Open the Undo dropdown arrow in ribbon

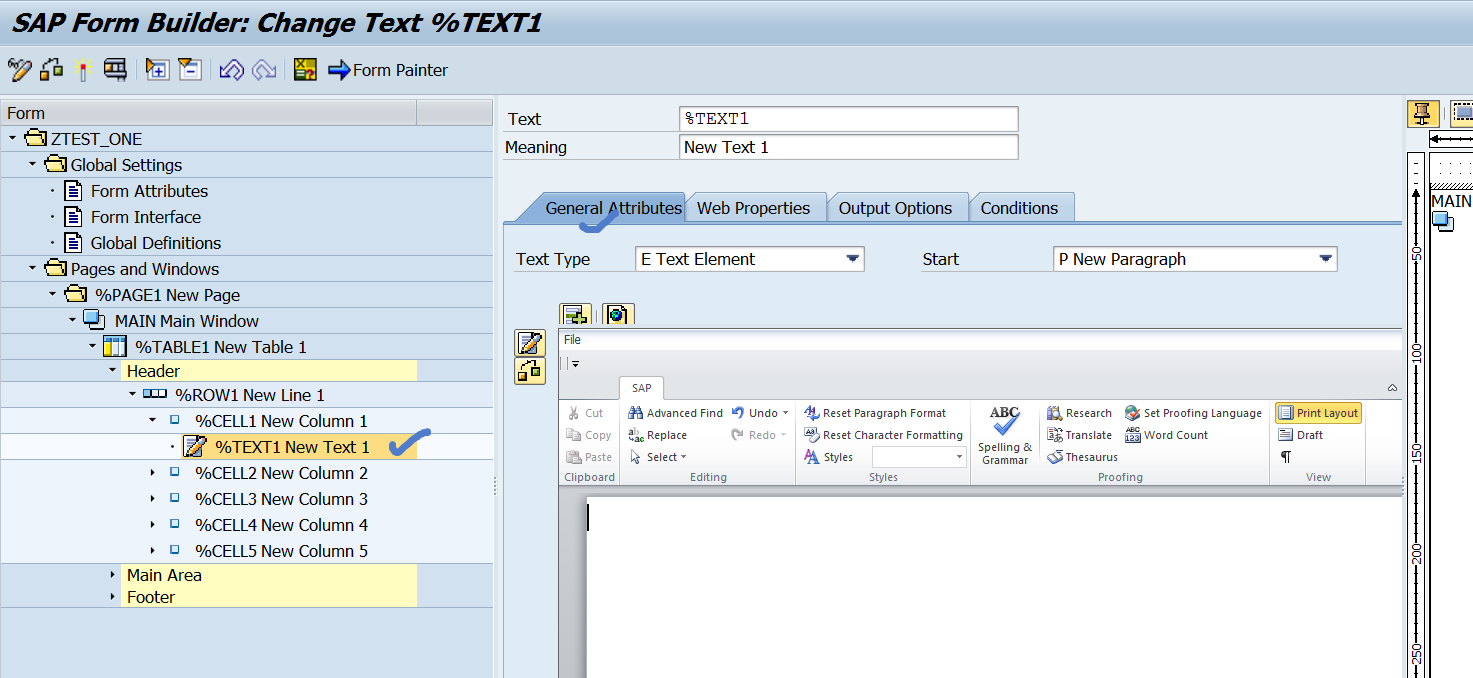click(x=785, y=413)
